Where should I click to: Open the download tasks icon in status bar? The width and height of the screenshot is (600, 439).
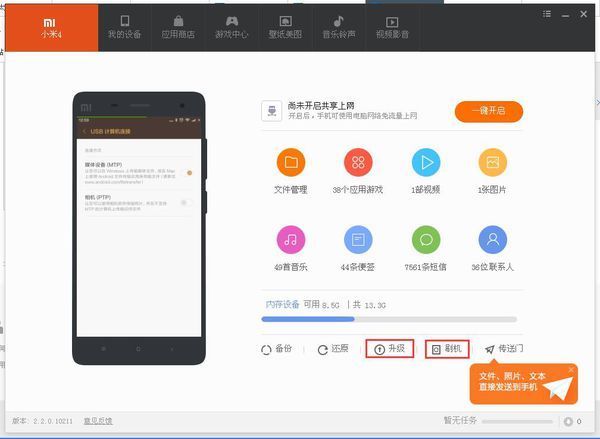click(x=568, y=421)
